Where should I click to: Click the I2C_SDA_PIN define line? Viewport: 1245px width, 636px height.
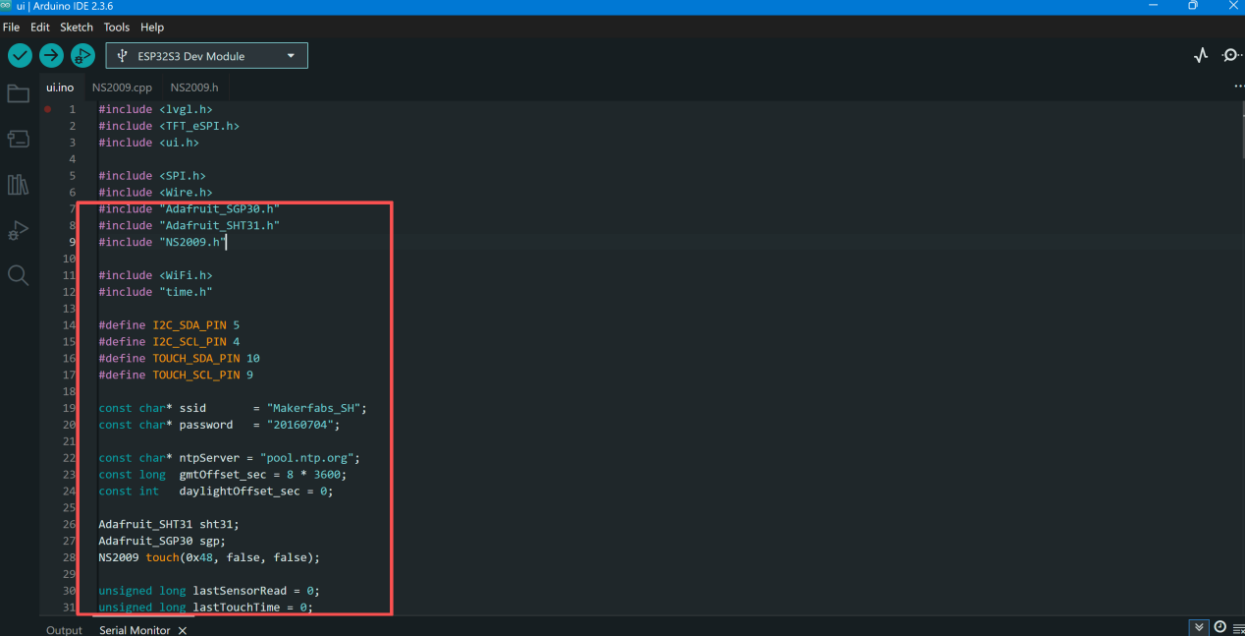[x=169, y=325]
